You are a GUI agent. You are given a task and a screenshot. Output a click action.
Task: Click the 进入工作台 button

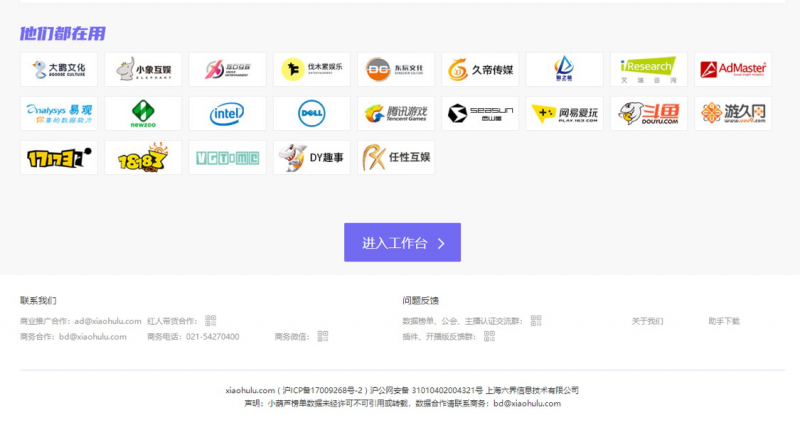point(402,242)
